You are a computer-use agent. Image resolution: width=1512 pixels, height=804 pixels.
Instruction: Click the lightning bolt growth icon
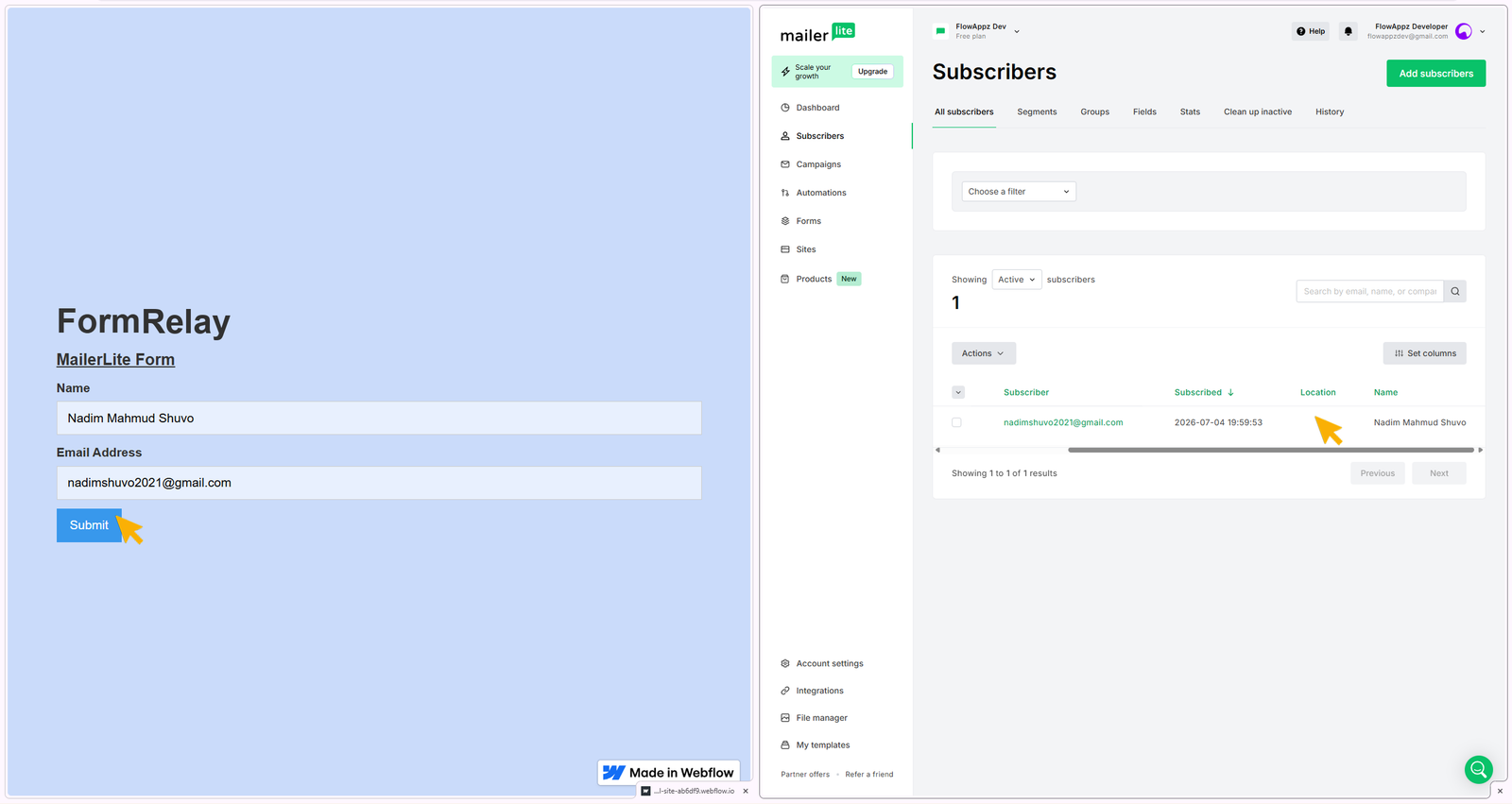[785, 72]
